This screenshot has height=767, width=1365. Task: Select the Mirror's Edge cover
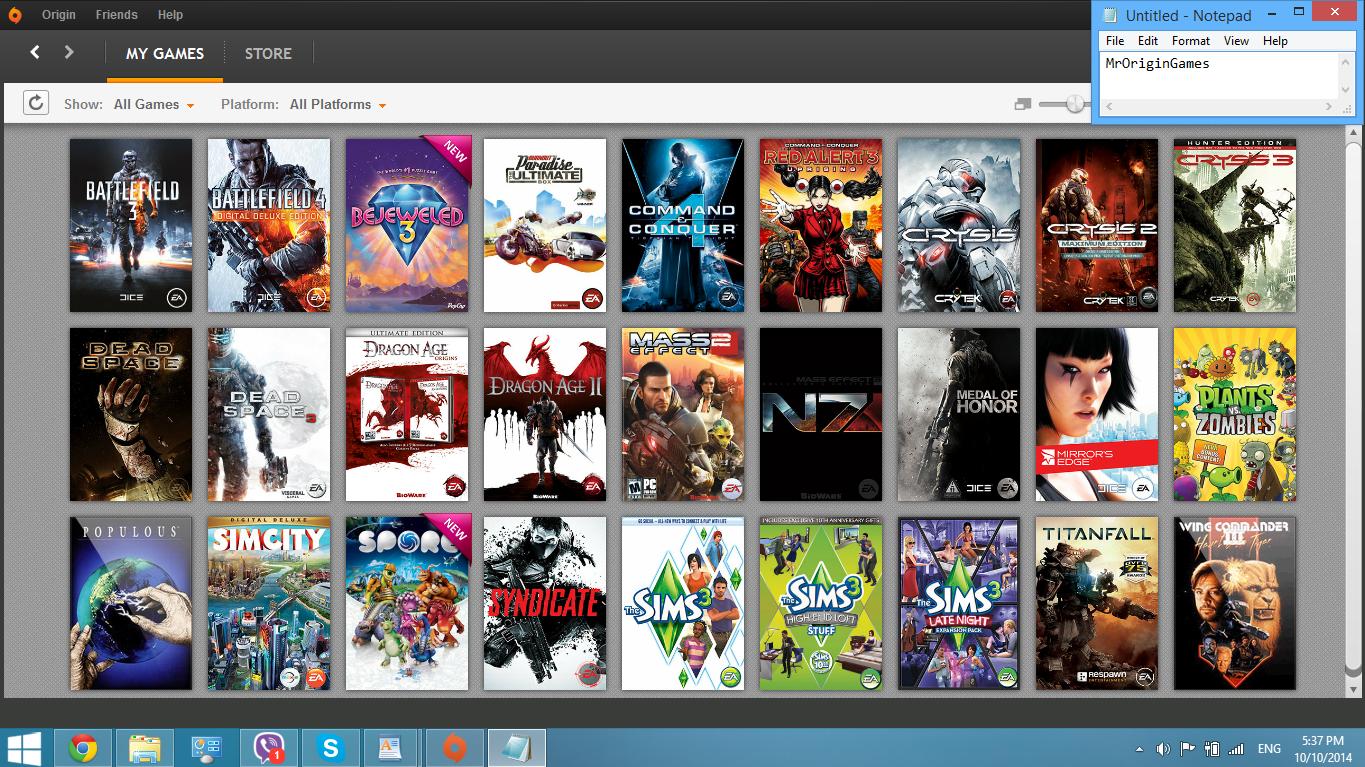pyautogui.click(x=1097, y=414)
